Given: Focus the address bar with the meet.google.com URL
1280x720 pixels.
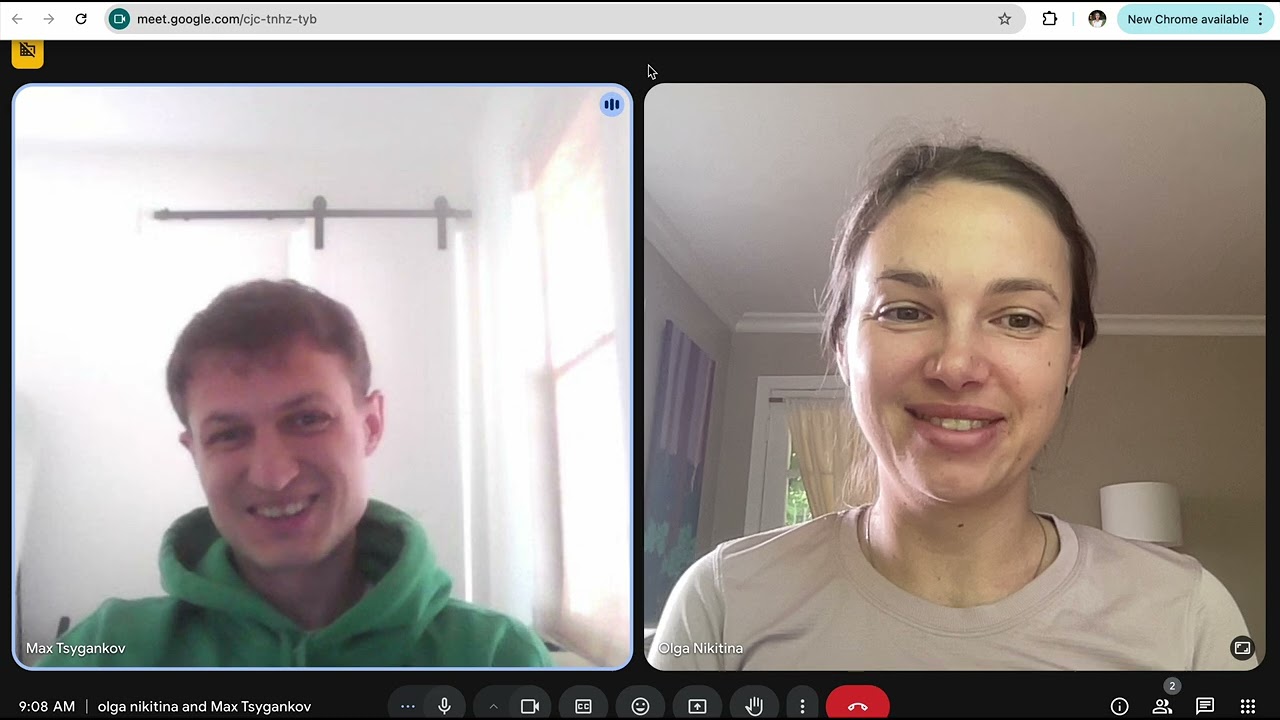Looking at the screenshot, I should pos(565,19).
